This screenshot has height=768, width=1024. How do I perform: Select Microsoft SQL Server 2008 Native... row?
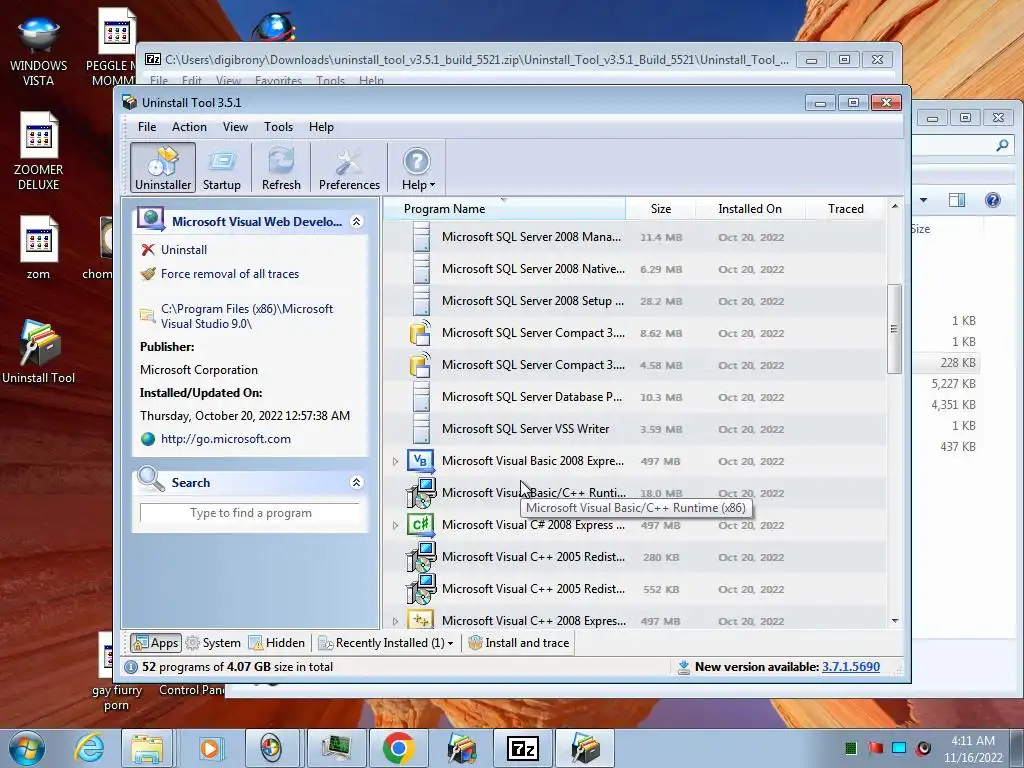635,269
